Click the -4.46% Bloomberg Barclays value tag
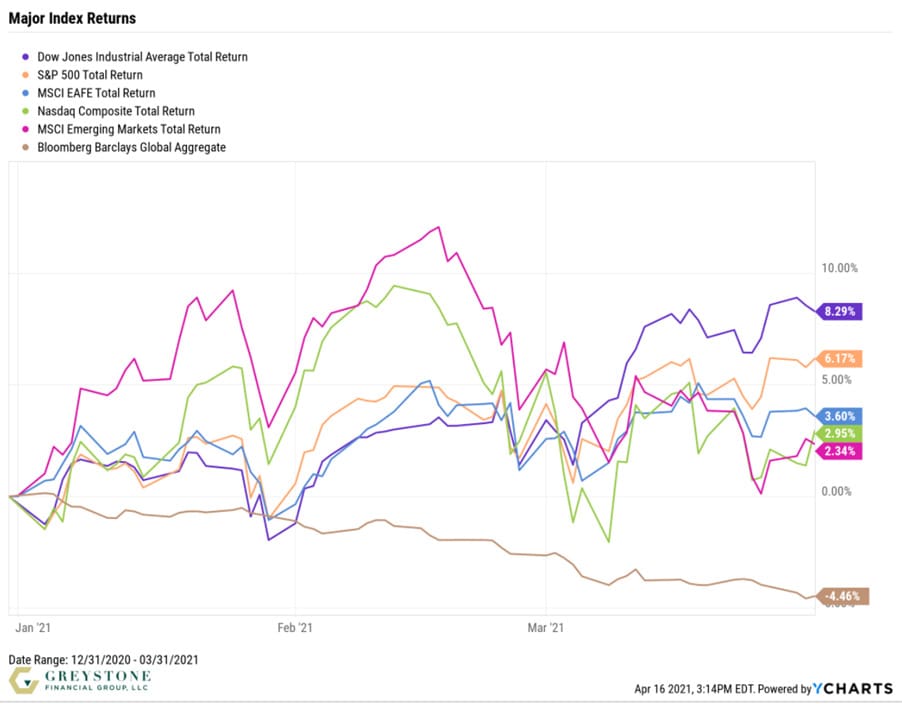Screen dimensions: 902x704 [840, 596]
